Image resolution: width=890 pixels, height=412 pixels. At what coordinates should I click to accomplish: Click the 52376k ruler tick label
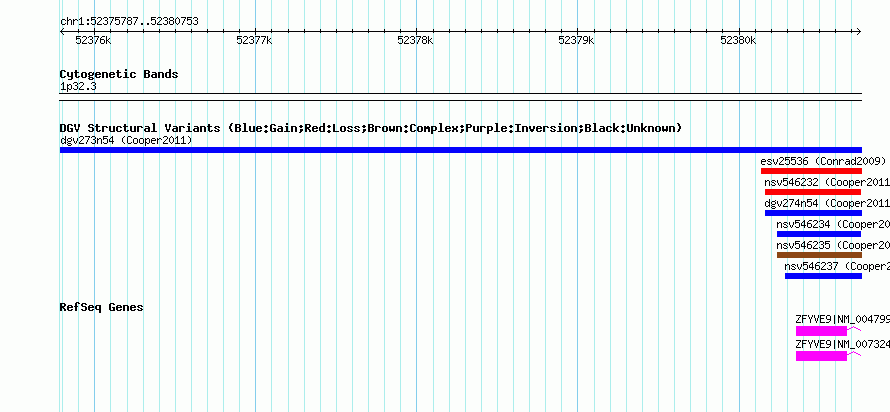pyautogui.click(x=93, y=40)
